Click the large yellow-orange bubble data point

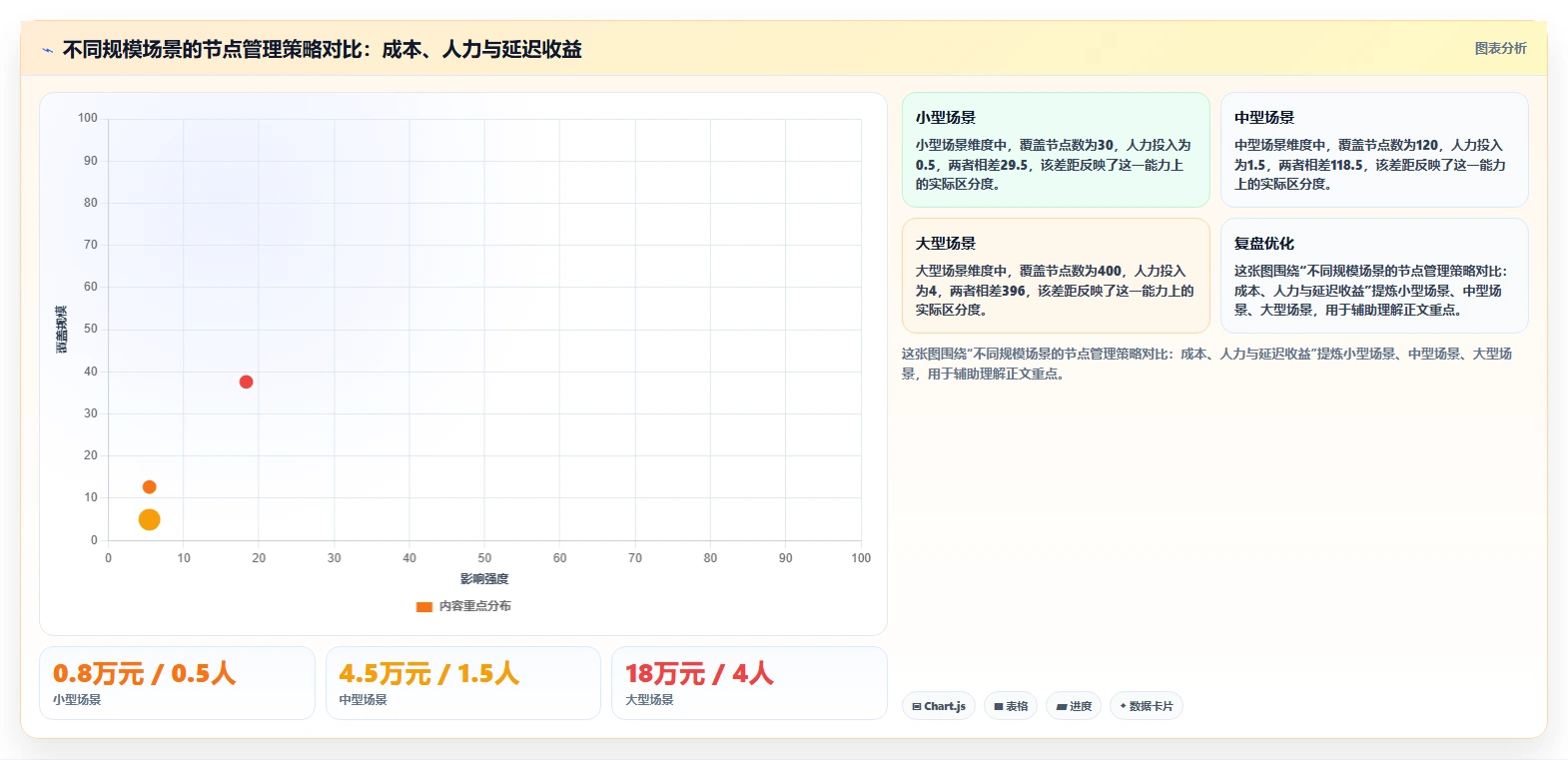149,519
